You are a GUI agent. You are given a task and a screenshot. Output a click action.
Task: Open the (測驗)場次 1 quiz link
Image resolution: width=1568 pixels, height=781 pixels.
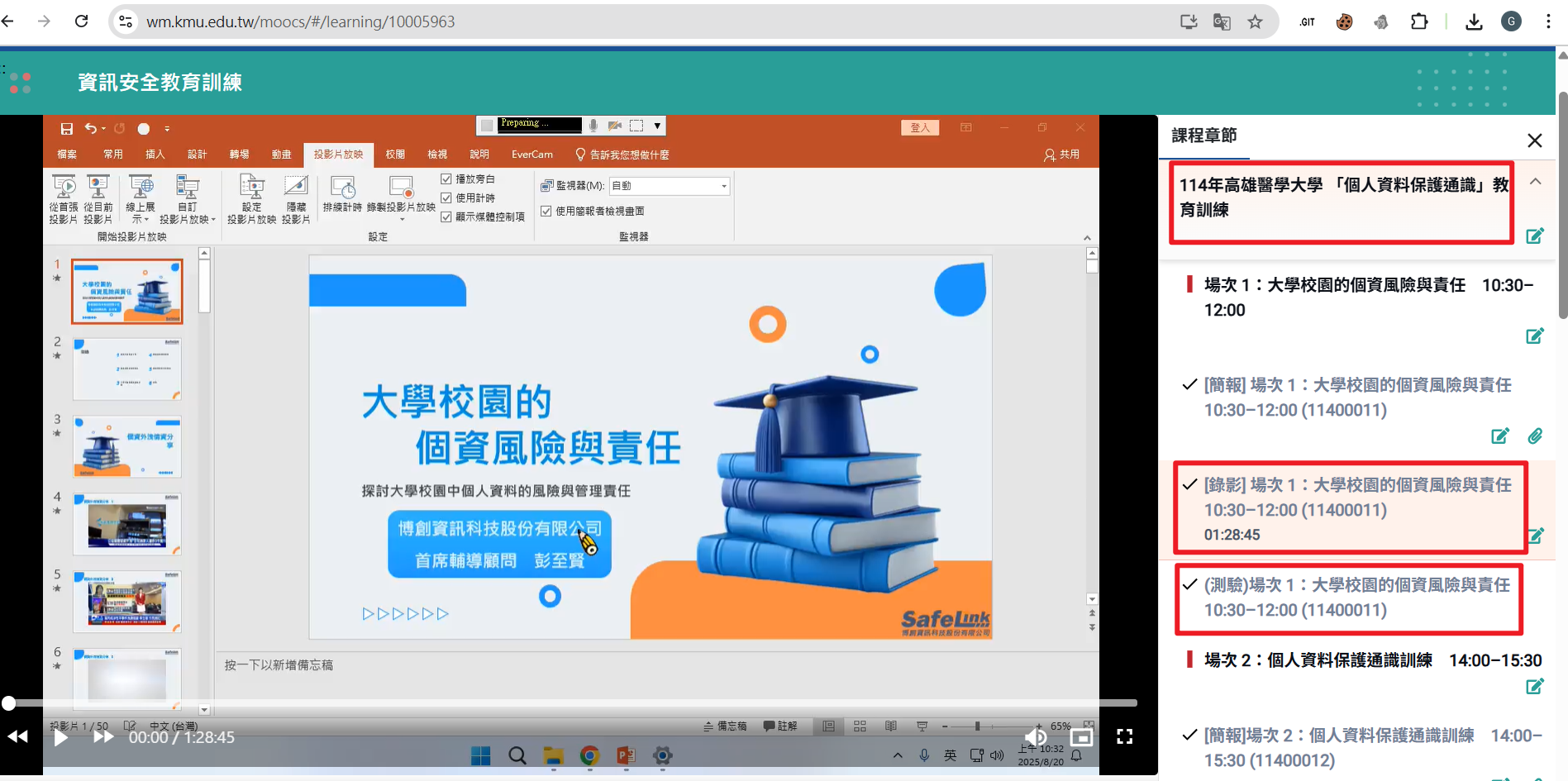[x=1356, y=598]
